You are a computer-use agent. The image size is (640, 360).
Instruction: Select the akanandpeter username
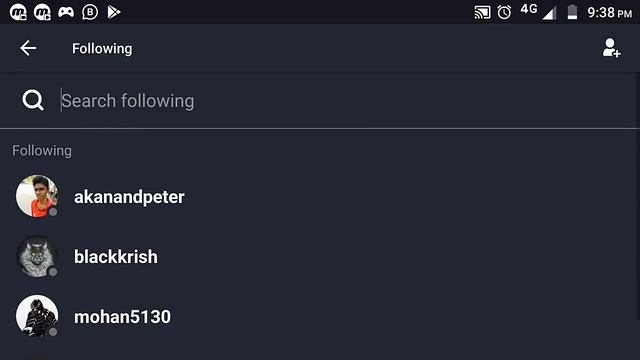coord(129,197)
